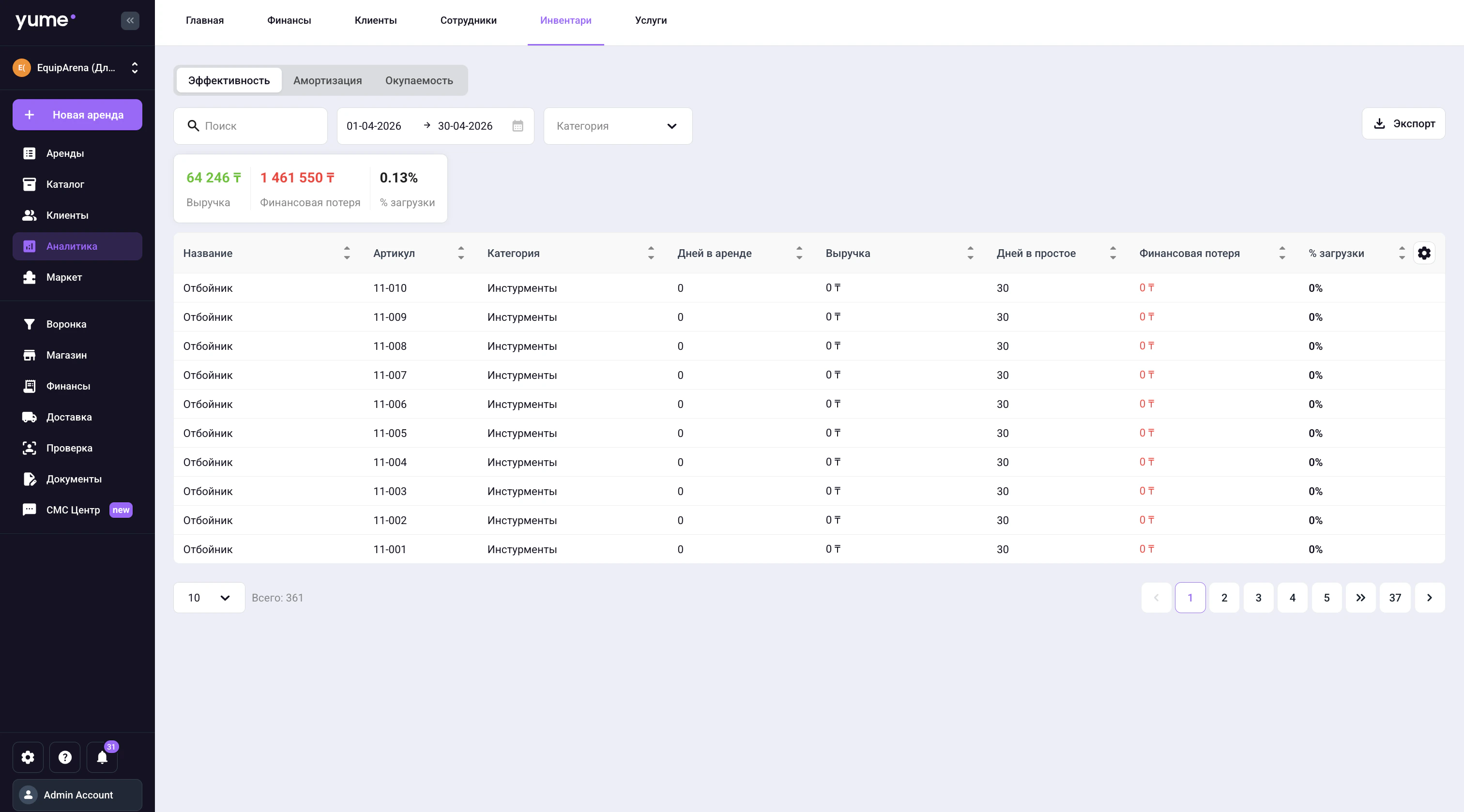Collapse the sidebar with double-chevron icon

pyautogui.click(x=130, y=20)
